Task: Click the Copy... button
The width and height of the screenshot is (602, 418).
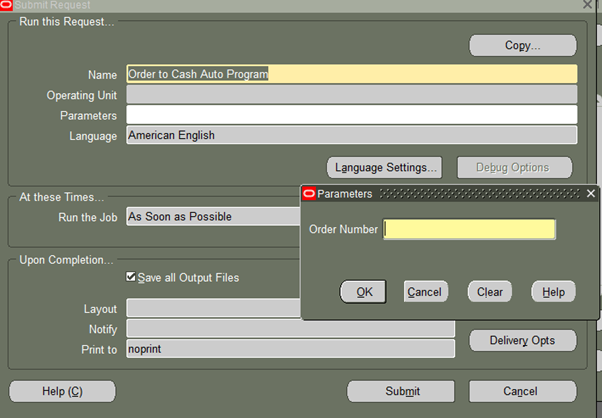Action: 523,46
